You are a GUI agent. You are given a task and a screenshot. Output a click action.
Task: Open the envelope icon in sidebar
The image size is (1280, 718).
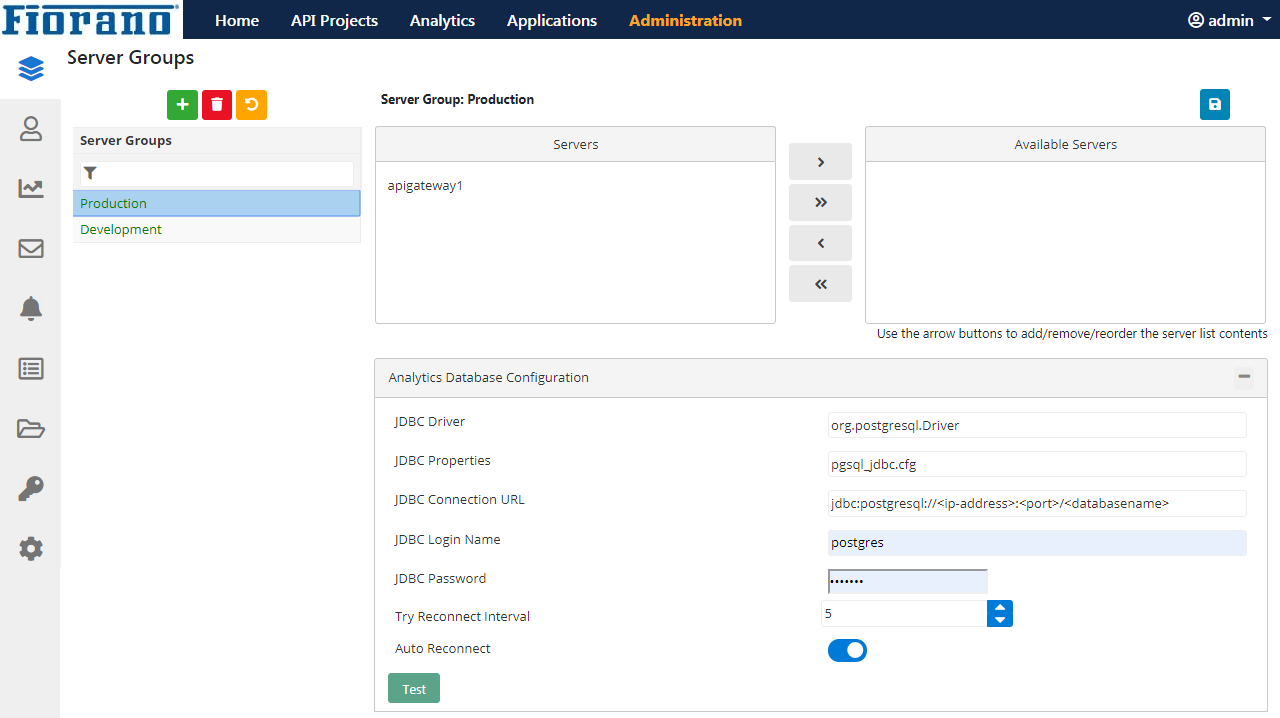point(31,248)
